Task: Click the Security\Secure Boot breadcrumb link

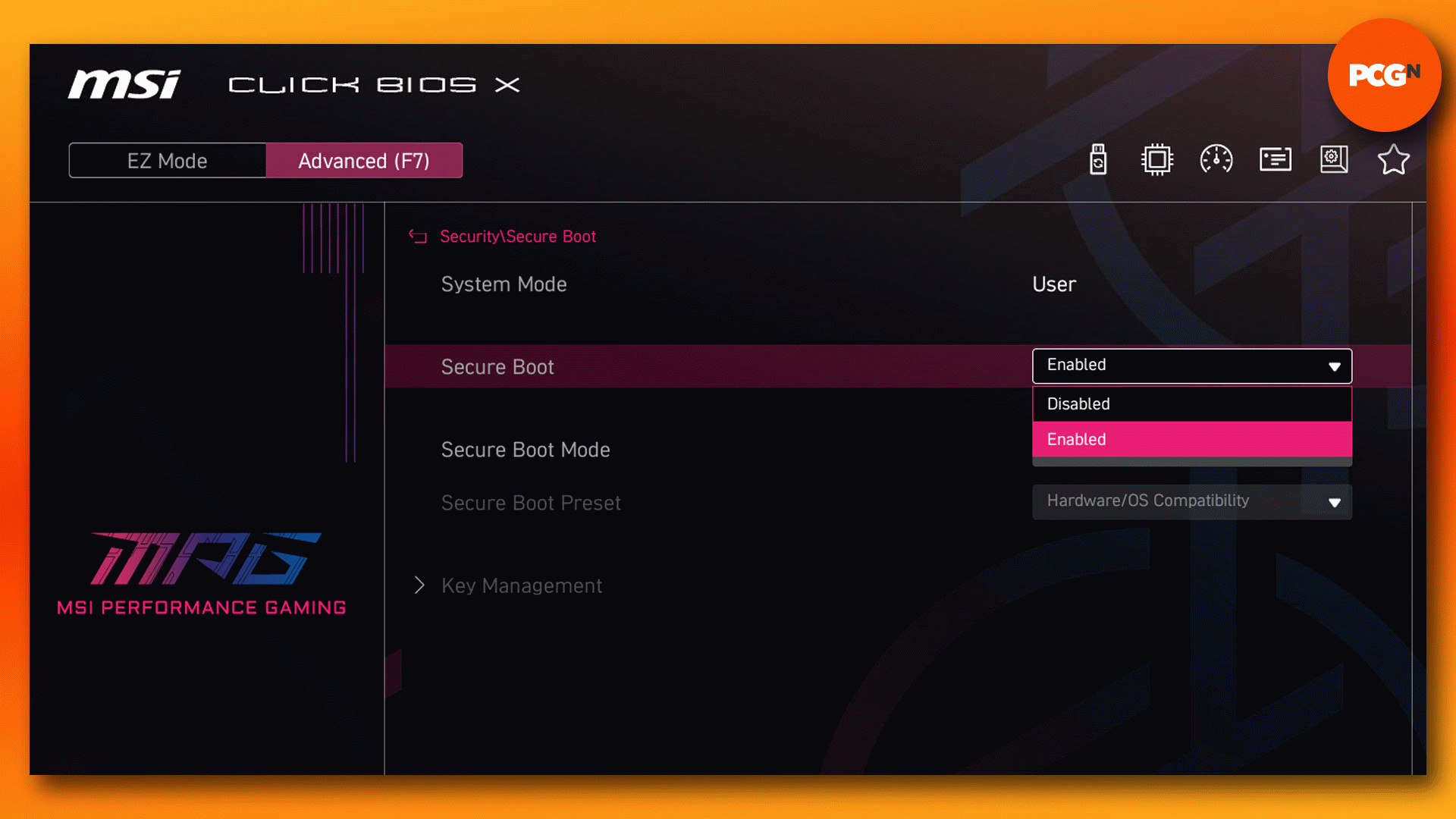Action: pyautogui.click(x=518, y=237)
